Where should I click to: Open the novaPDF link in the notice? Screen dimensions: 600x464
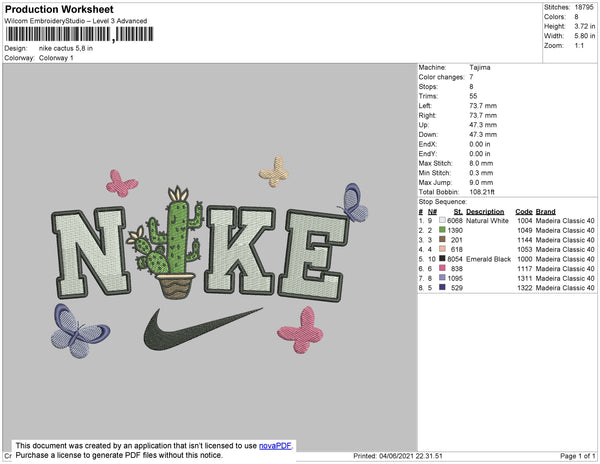[275, 446]
